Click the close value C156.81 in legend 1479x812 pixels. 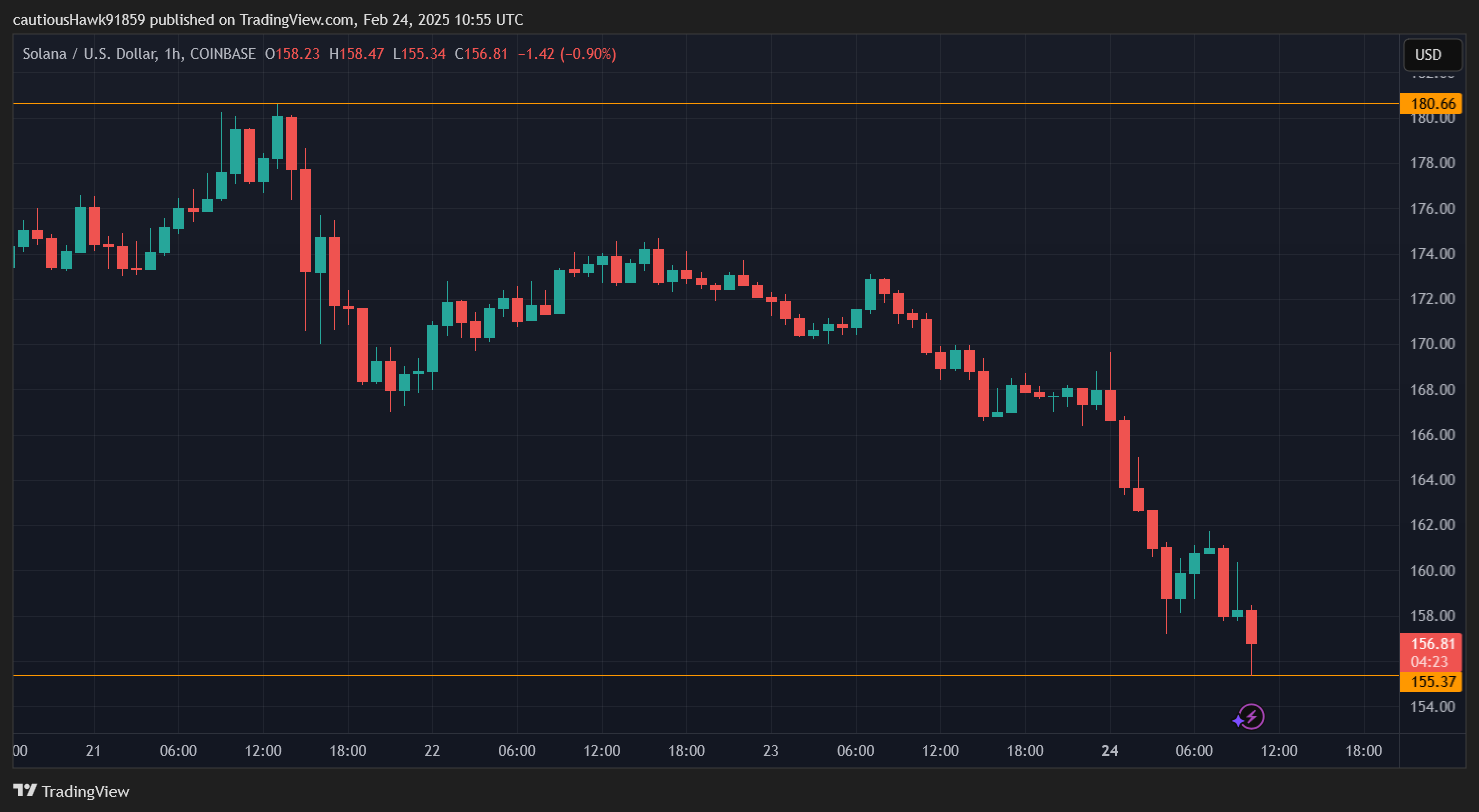point(481,54)
